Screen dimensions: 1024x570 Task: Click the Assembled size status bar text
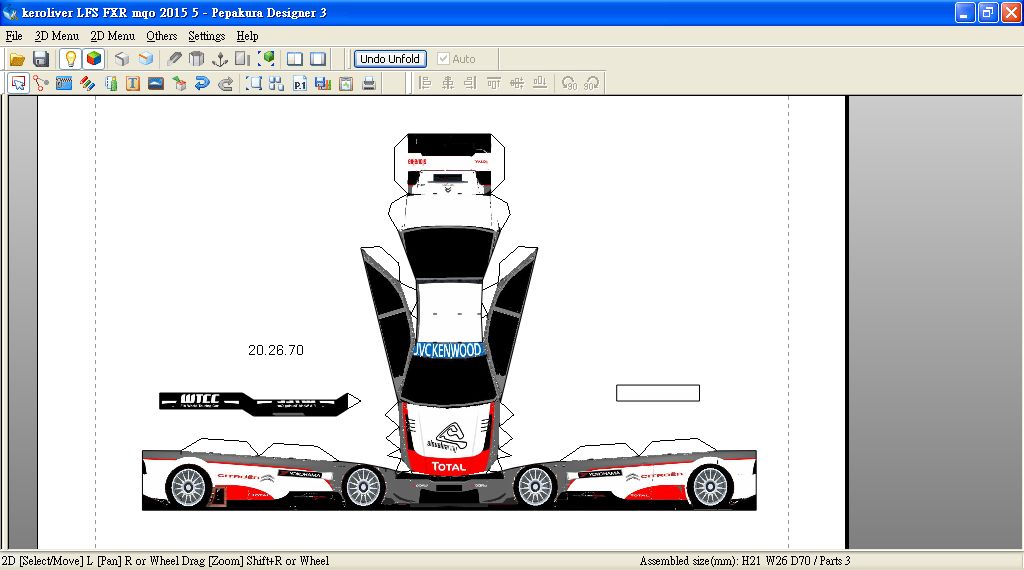(x=744, y=561)
